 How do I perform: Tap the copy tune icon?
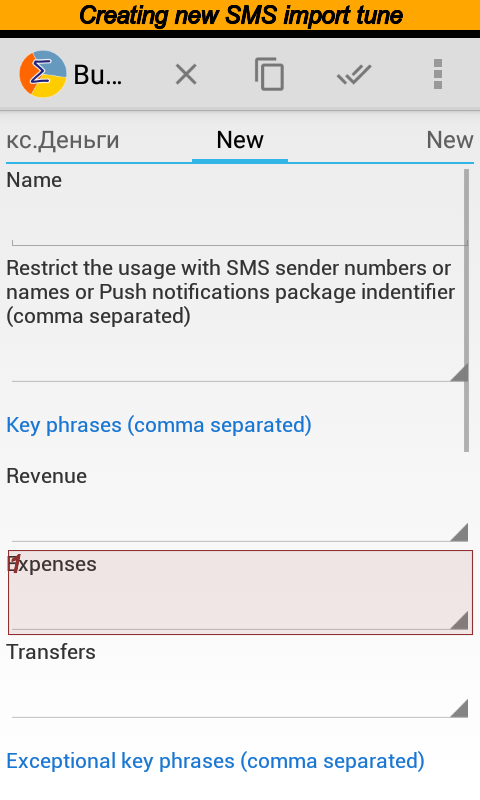(269, 74)
